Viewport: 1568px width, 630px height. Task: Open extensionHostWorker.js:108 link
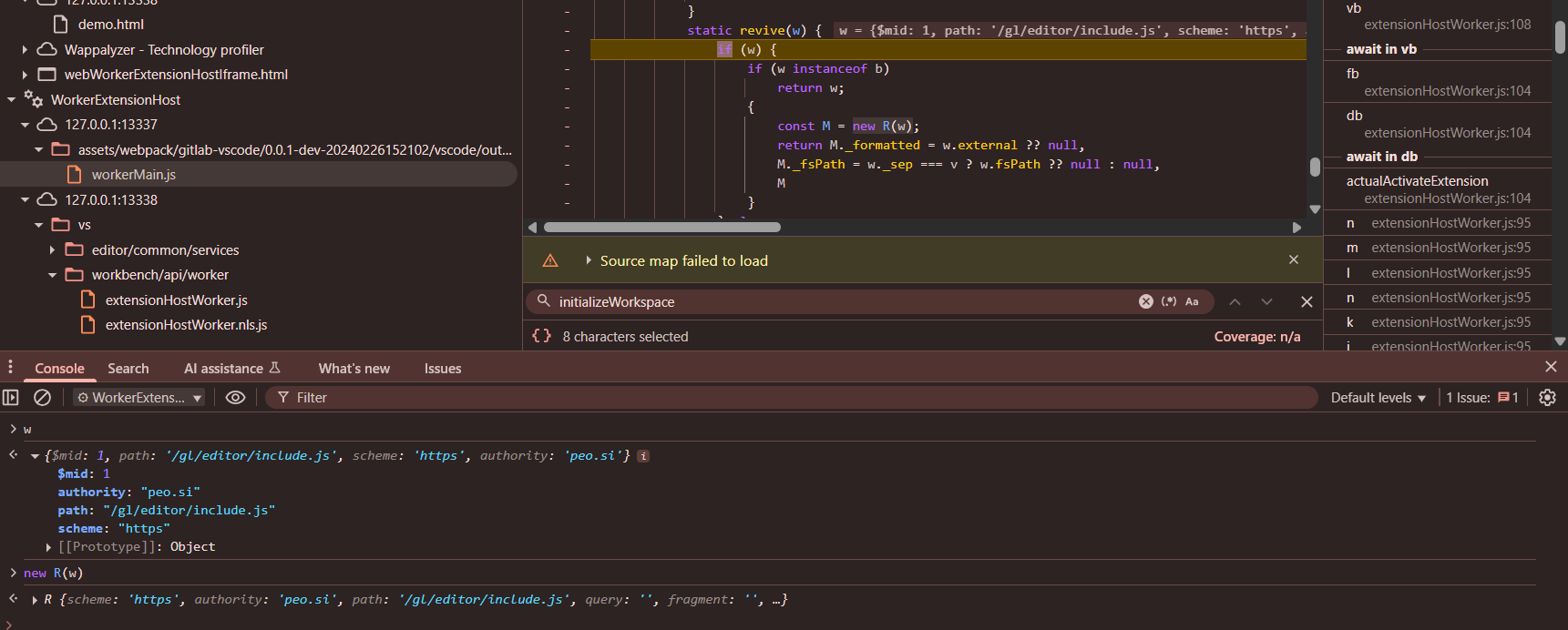click(1447, 25)
